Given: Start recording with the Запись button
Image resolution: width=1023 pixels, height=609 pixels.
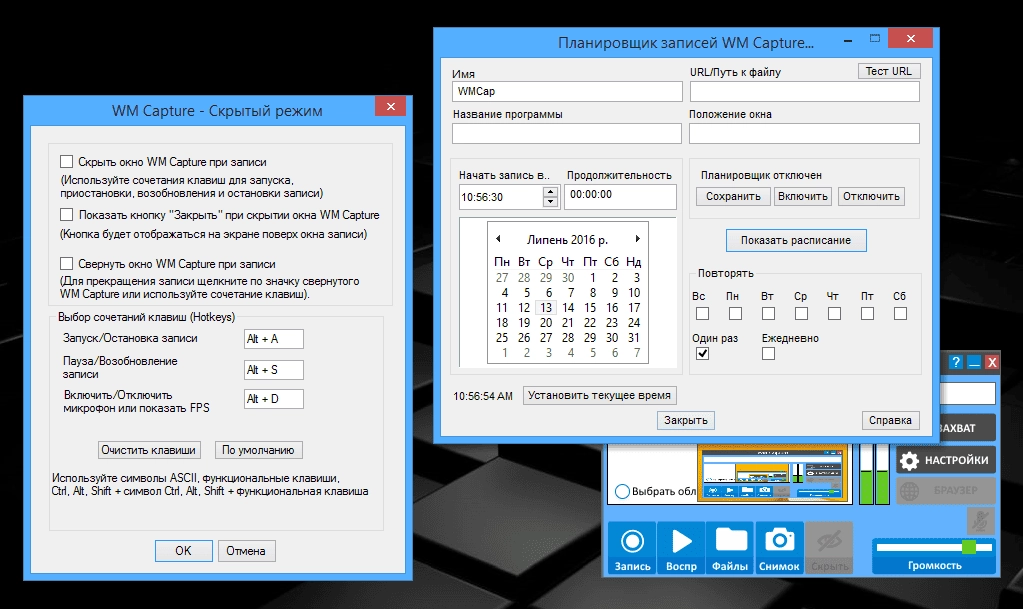Looking at the screenshot, I should tap(632, 548).
